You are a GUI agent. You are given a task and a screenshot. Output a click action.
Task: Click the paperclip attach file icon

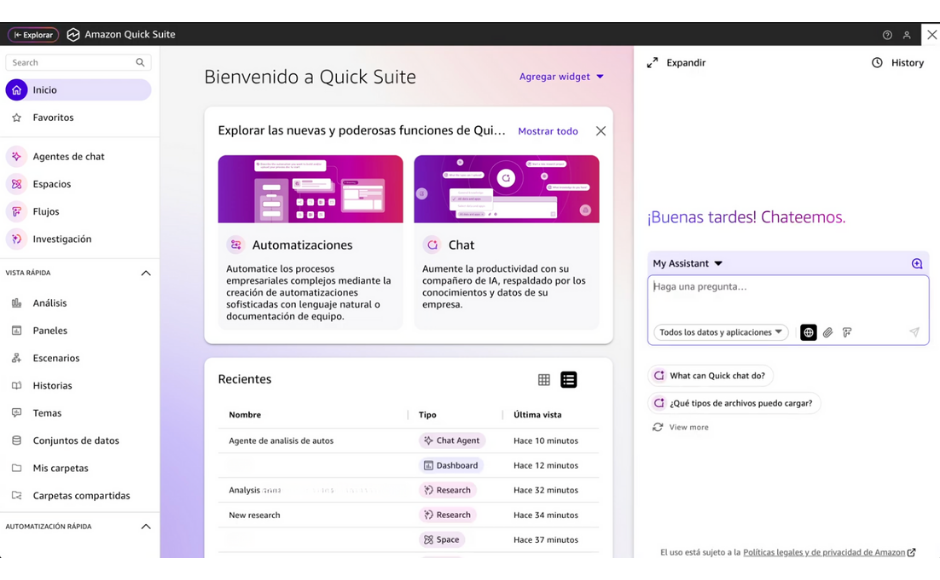coord(828,333)
